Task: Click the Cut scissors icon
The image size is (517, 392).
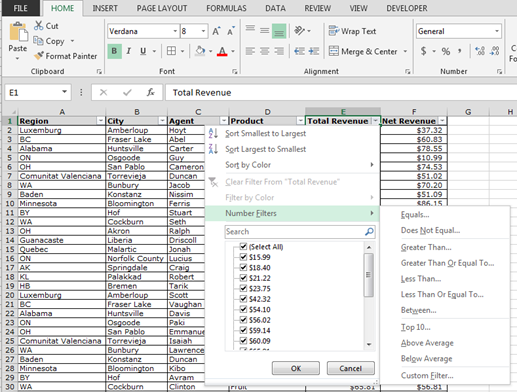Action: pos(39,26)
